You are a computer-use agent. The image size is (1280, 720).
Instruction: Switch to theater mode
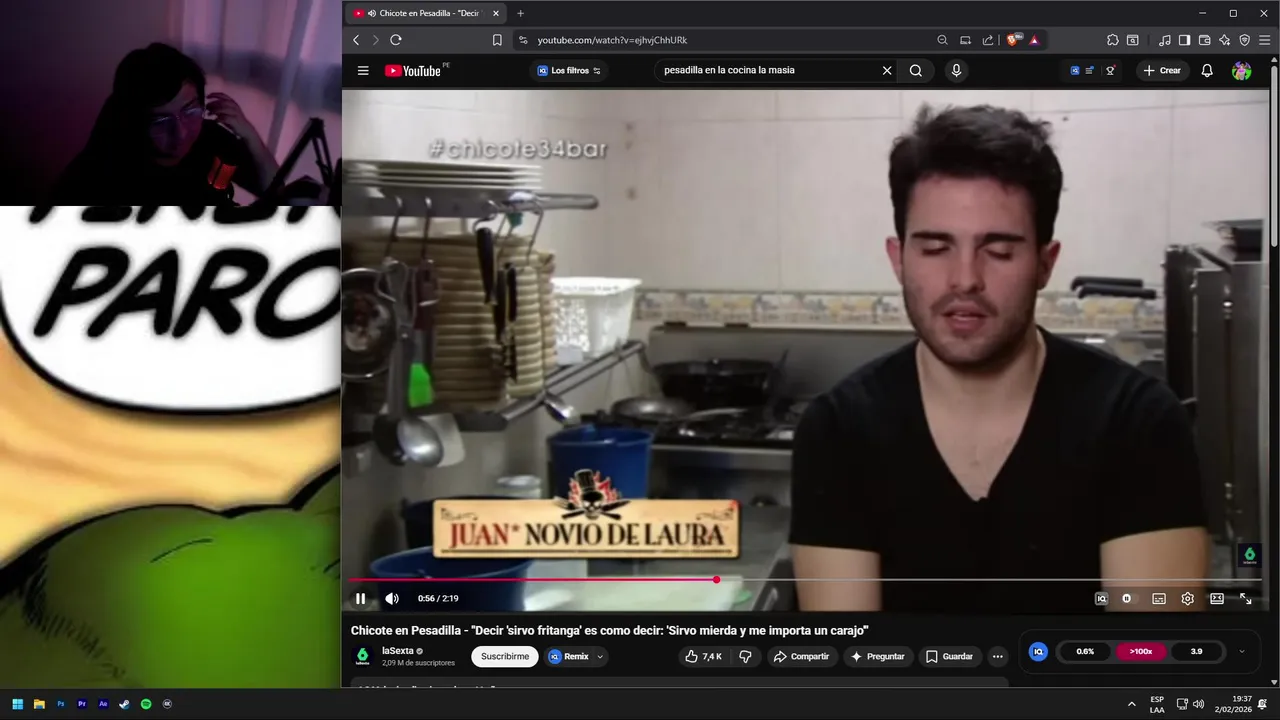point(1217,599)
